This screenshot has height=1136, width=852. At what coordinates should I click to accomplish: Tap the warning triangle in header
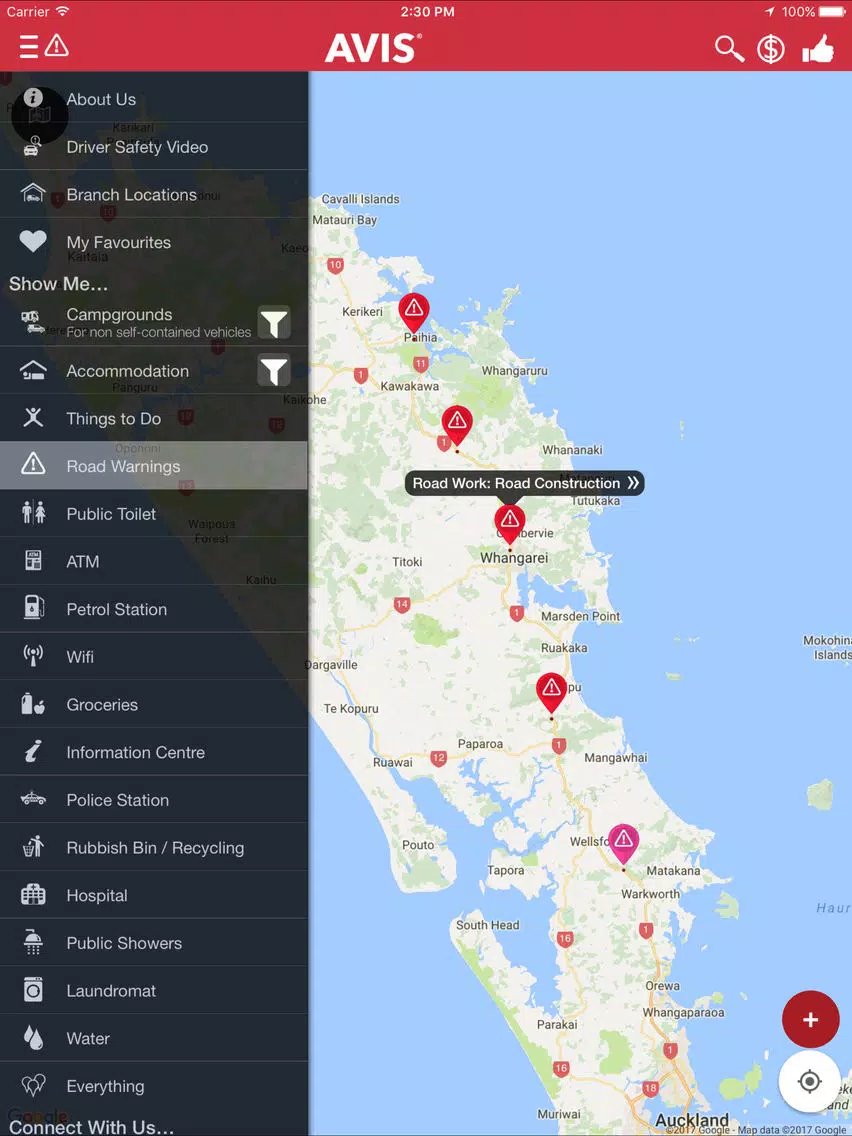(x=57, y=46)
